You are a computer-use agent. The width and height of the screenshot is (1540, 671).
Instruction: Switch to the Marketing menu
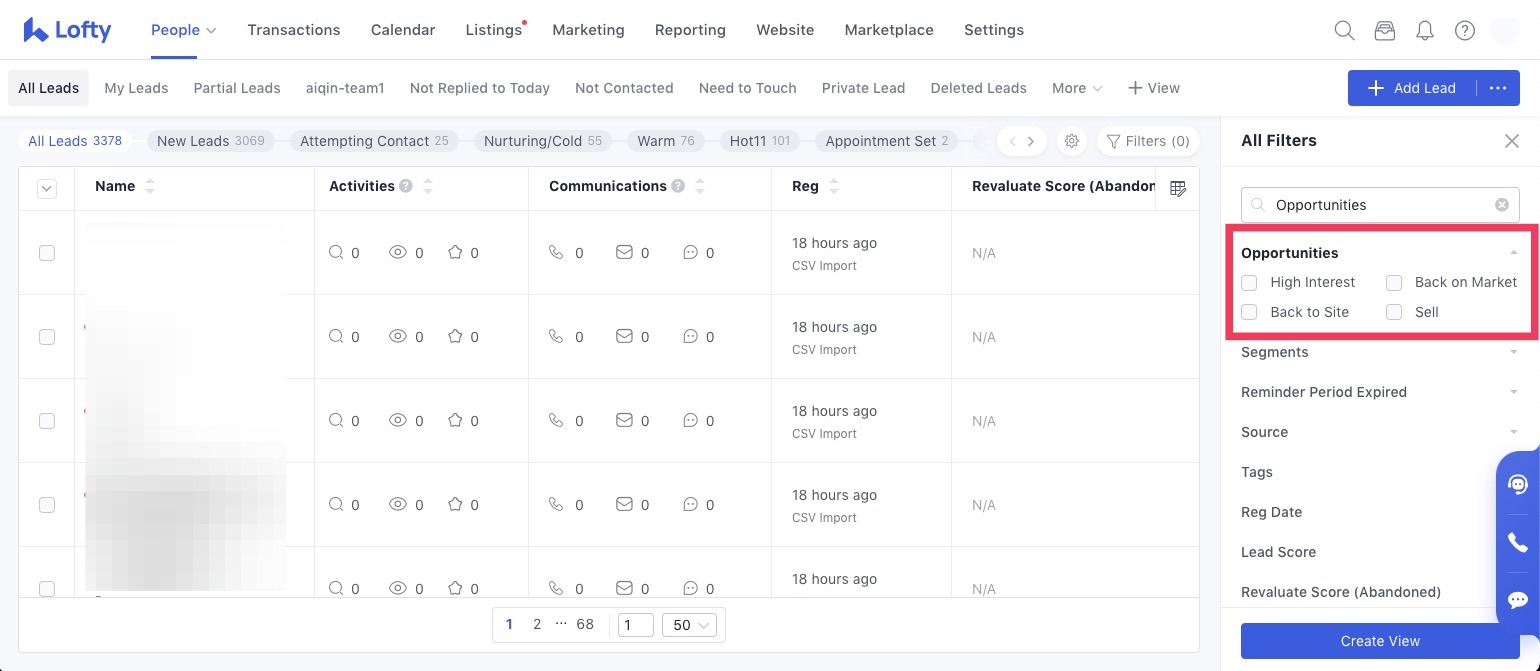[x=588, y=30]
